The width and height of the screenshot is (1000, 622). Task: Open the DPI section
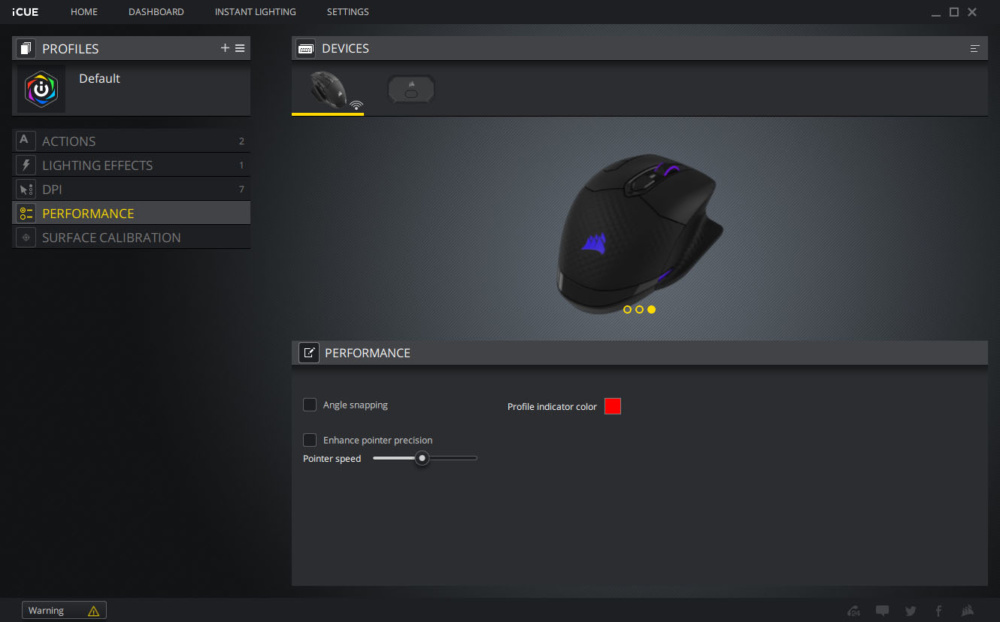pyautogui.click(x=131, y=189)
